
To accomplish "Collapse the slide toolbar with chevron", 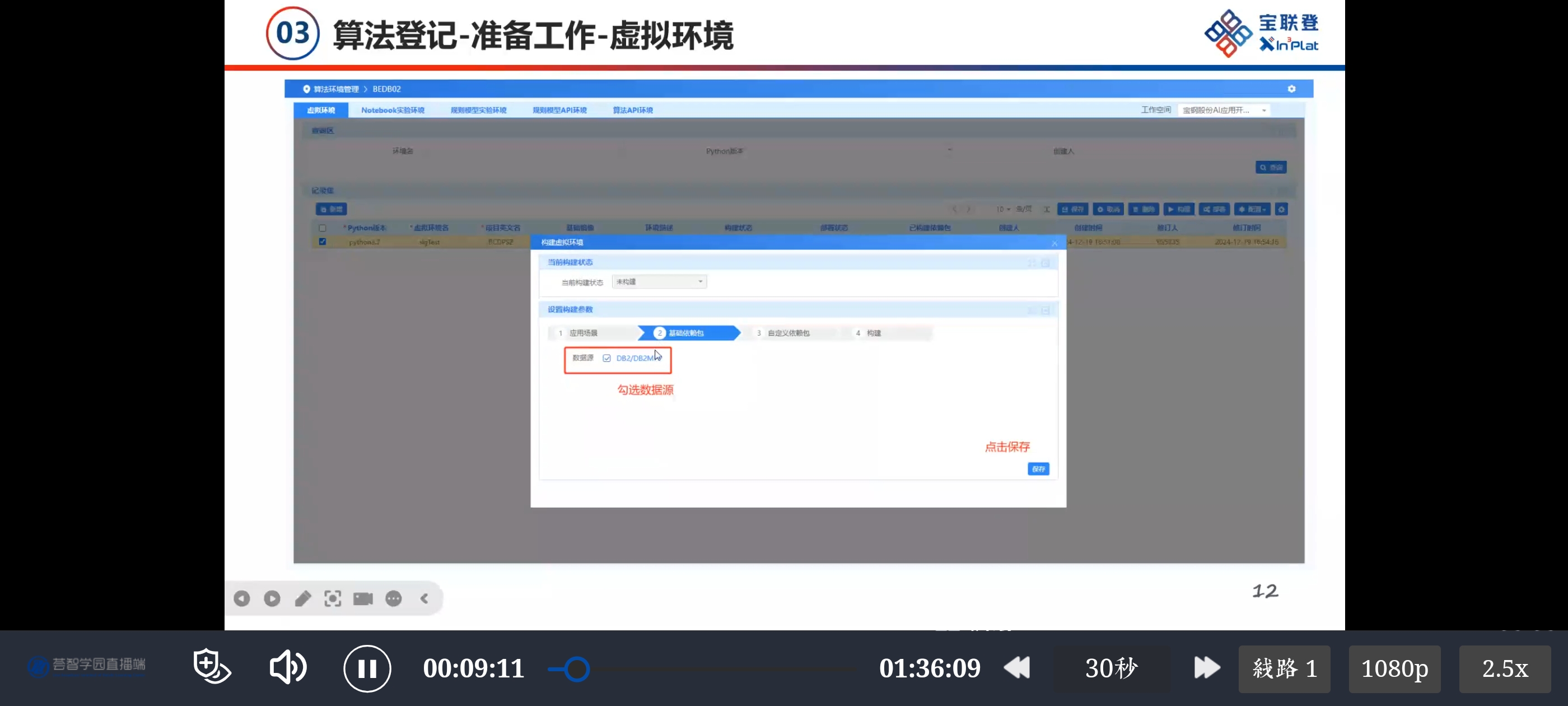I will click(424, 598).
